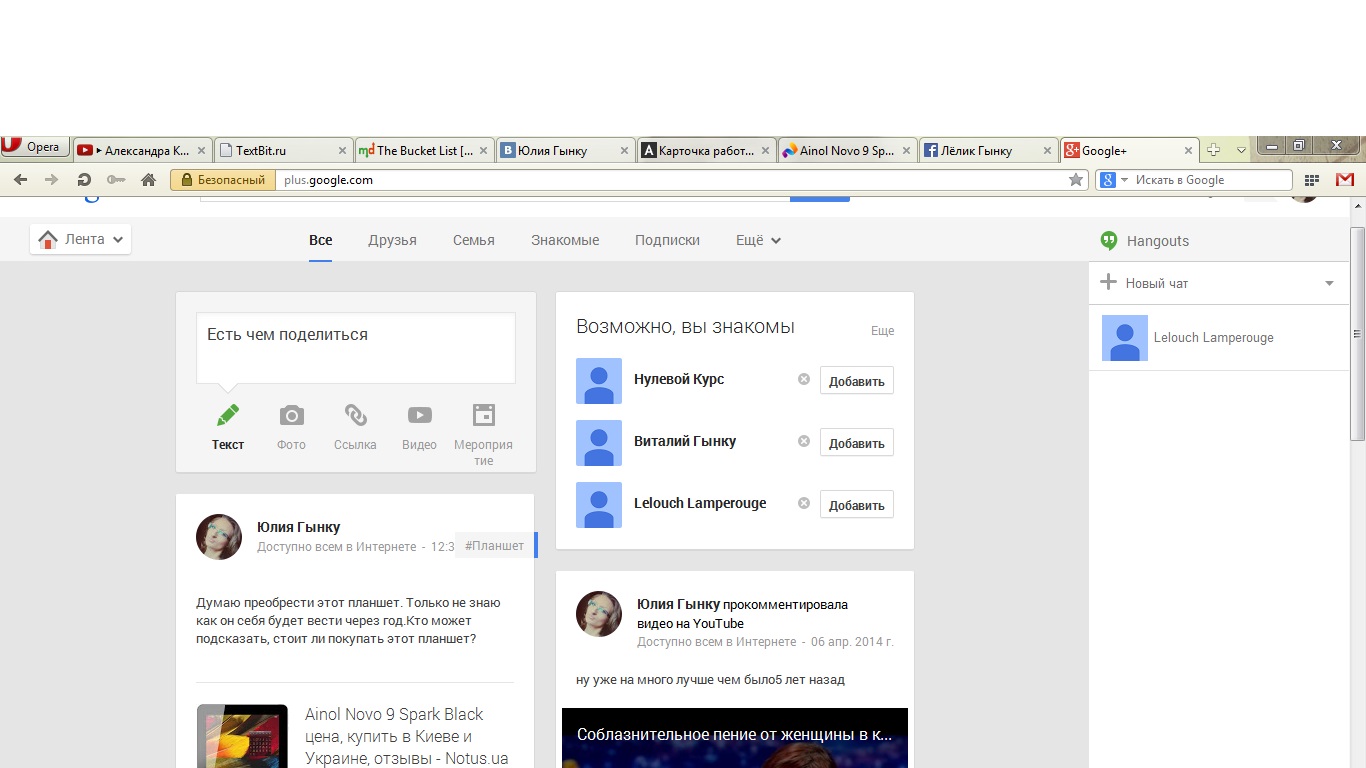Close the Google+ tab
The width and height of the screenshot is (1366, 768).
click(x=1189, y=151)
